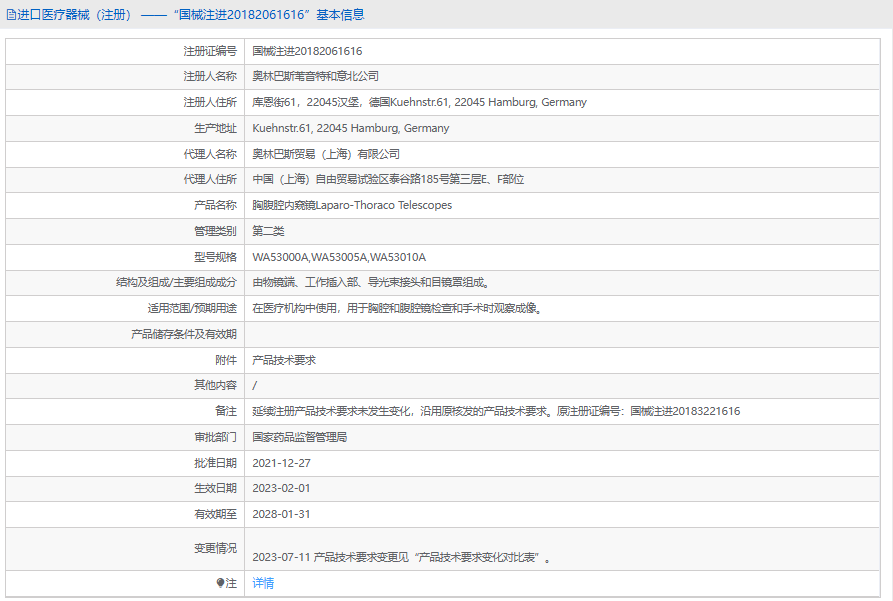
Task: Click registration number value 国械注进20182061616
Action: (307, 51)
